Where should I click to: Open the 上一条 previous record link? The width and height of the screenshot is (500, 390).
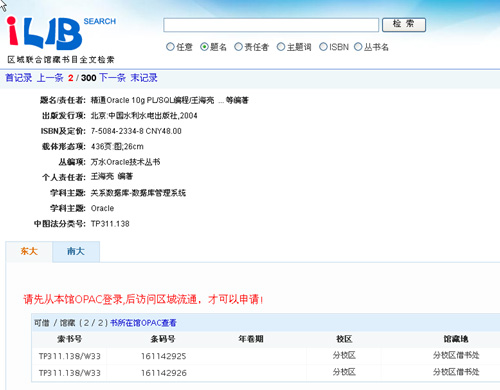click(50, 78)
